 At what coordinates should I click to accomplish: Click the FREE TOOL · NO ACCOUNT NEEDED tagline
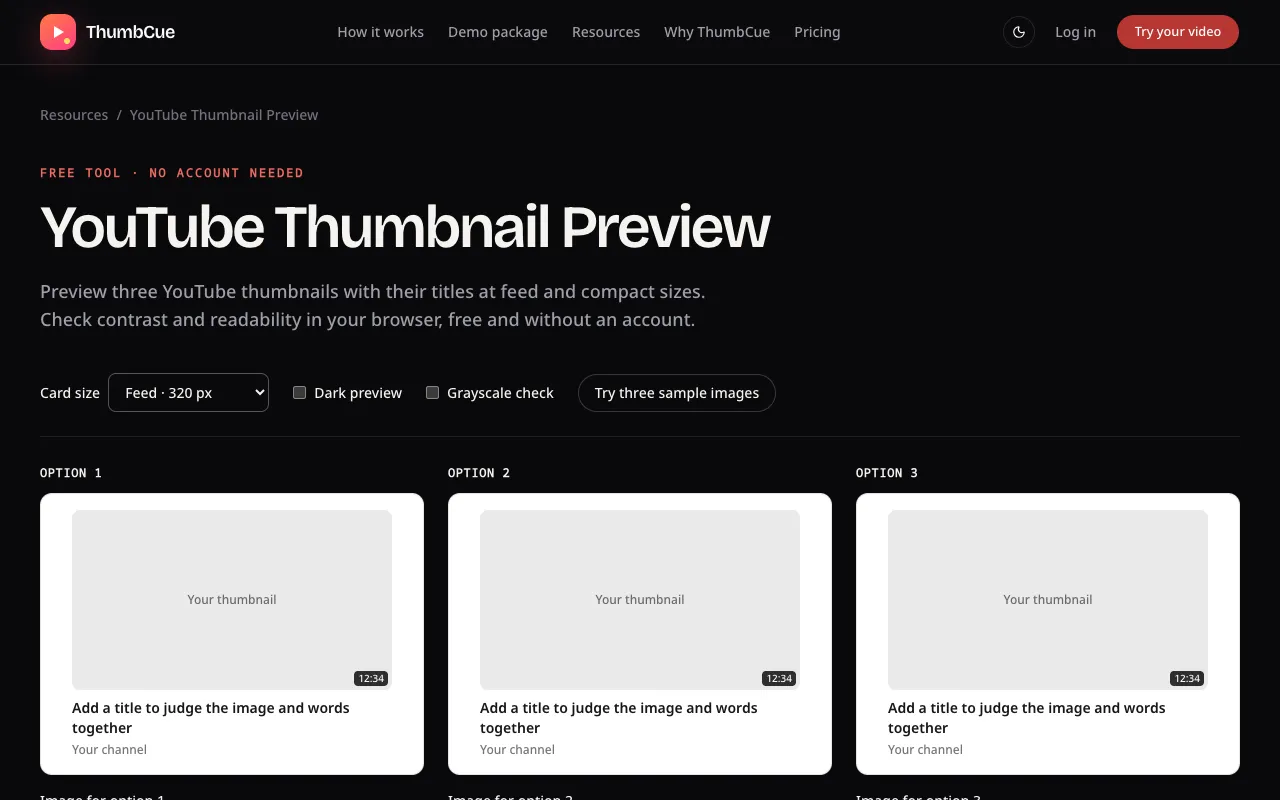point(172,173)
